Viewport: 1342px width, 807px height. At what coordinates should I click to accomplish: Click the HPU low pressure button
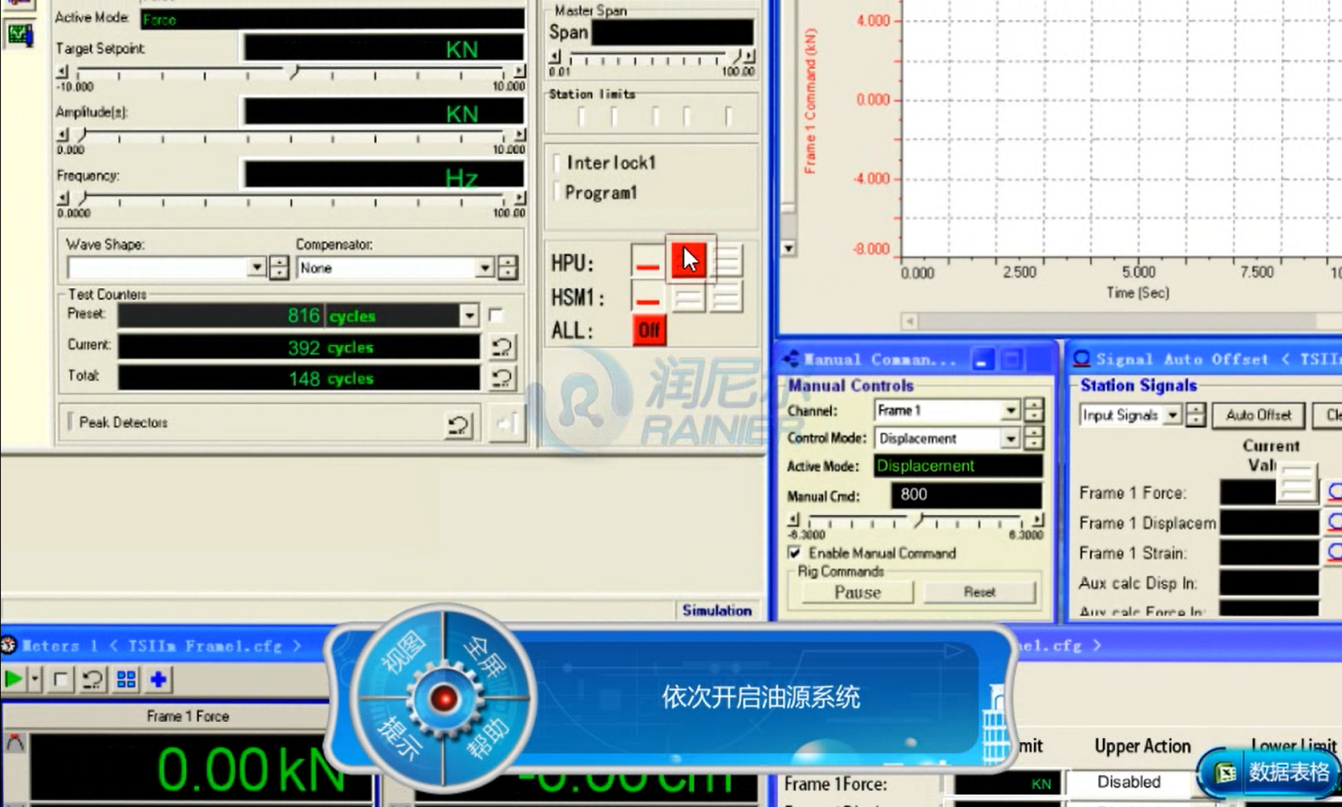tap(688, 261)
